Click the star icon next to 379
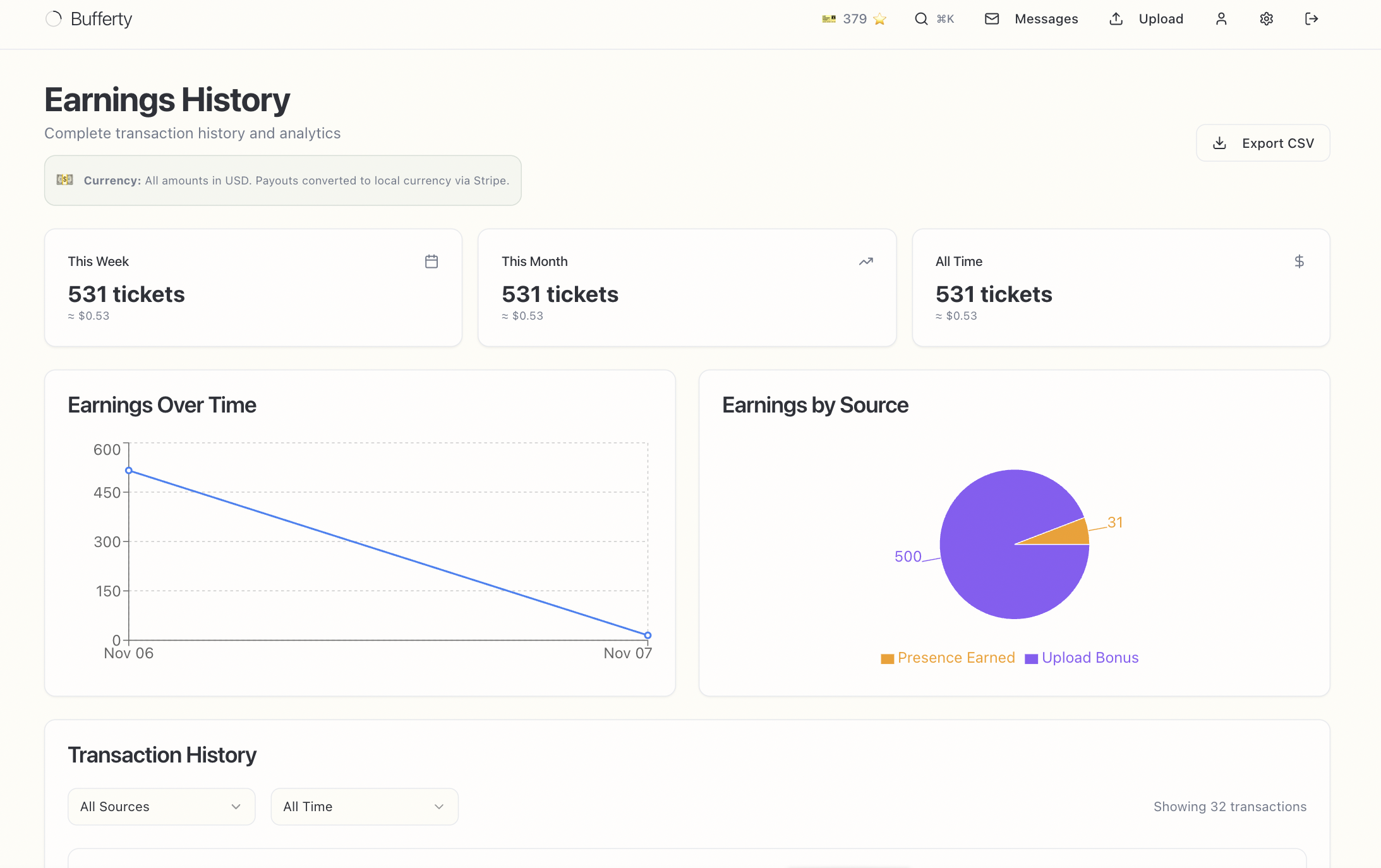The image size is (1381, 868). (879, 19)
